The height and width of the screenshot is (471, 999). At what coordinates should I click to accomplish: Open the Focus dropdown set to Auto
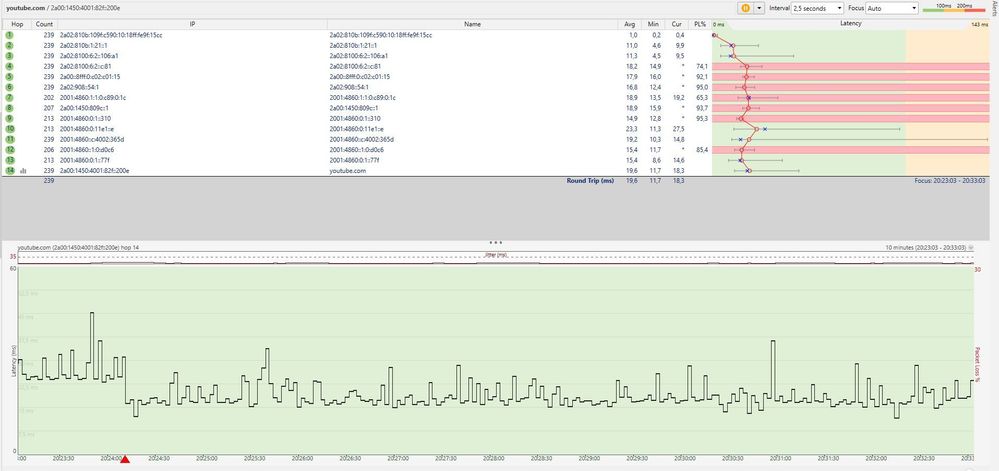click(892, 8)
